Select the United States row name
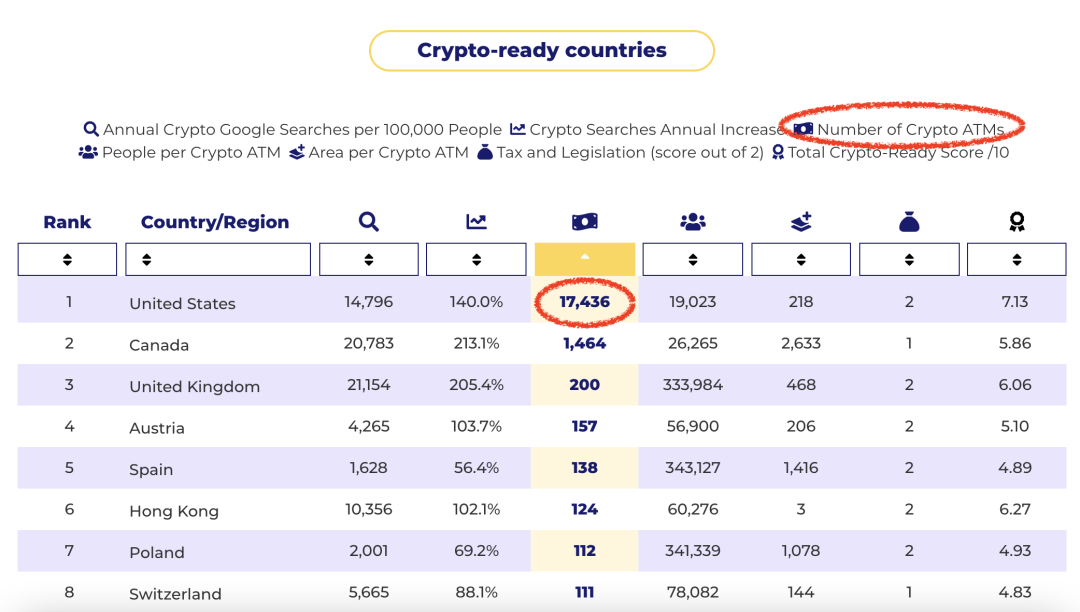The image size is (1080, 612). tap(183, 304)
